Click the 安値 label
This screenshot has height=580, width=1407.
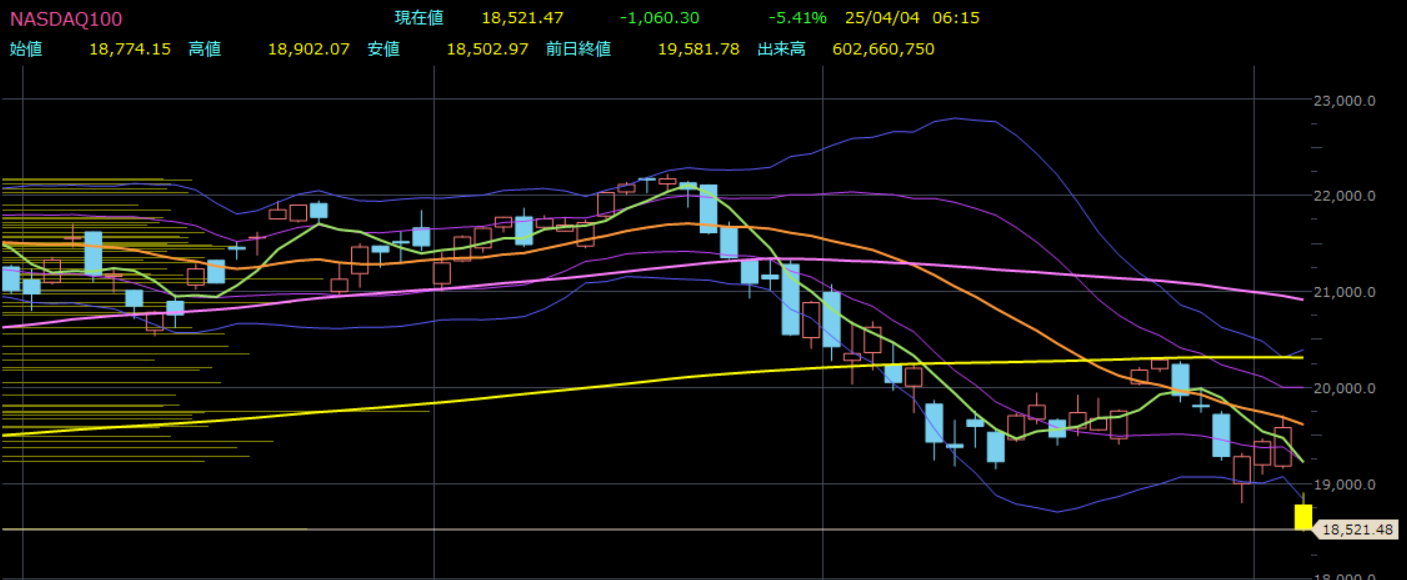point(383,48)
